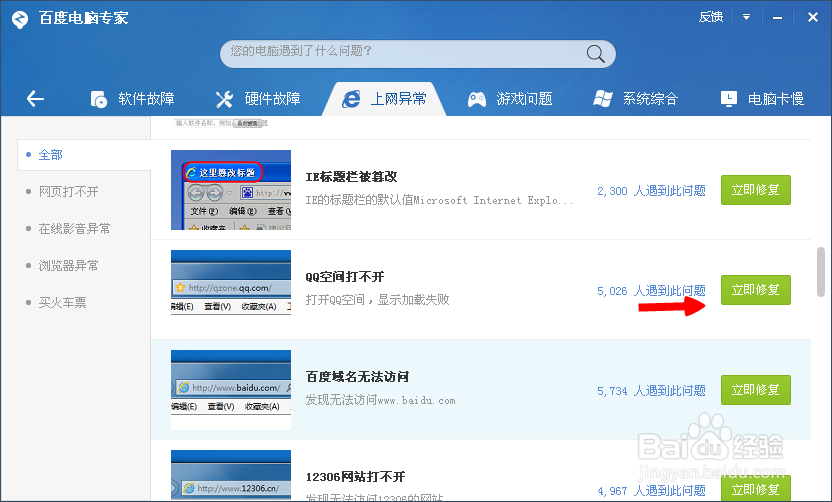Click the QQ空间打不开 title

(x=345, y=276)
